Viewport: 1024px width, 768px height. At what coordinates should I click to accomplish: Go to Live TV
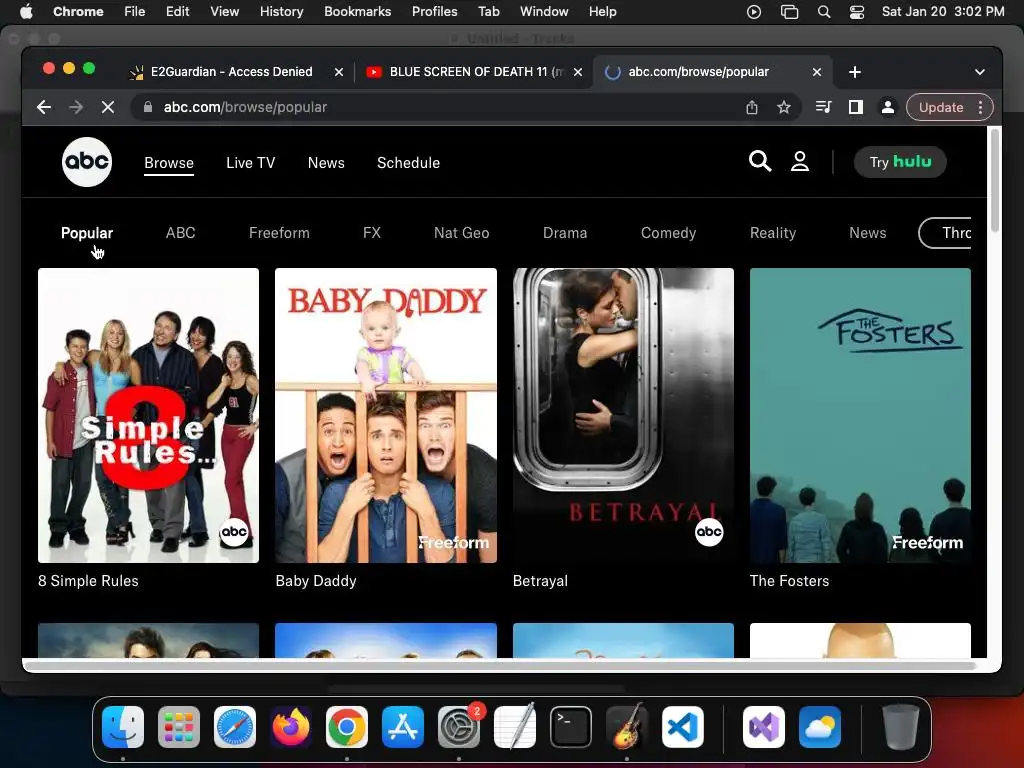click(x=251, y=163)
